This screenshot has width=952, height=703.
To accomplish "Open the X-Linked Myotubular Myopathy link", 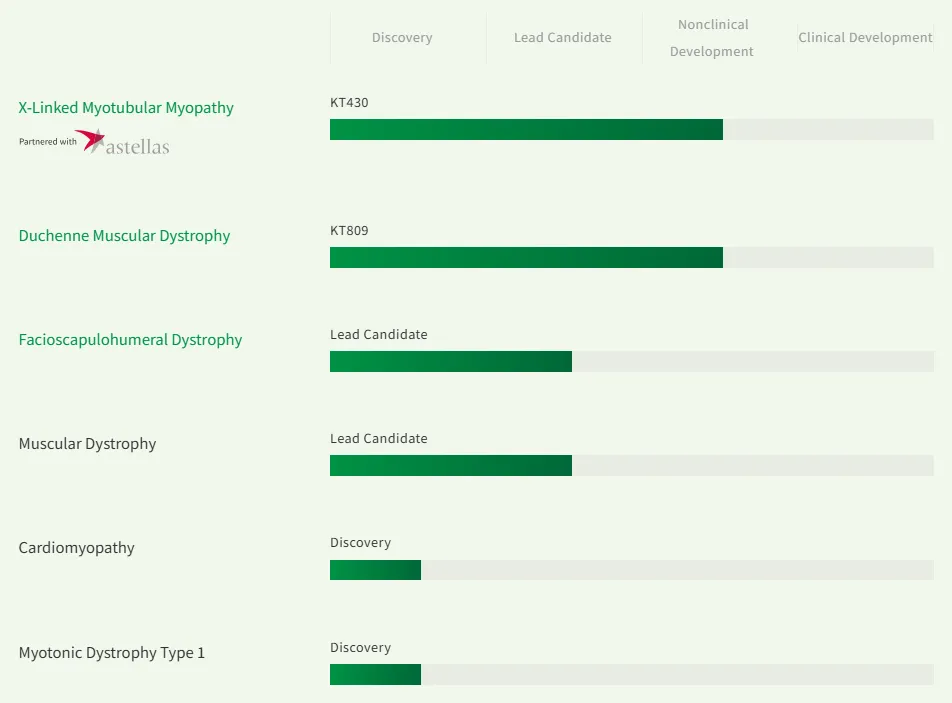I will click(126, 108).
